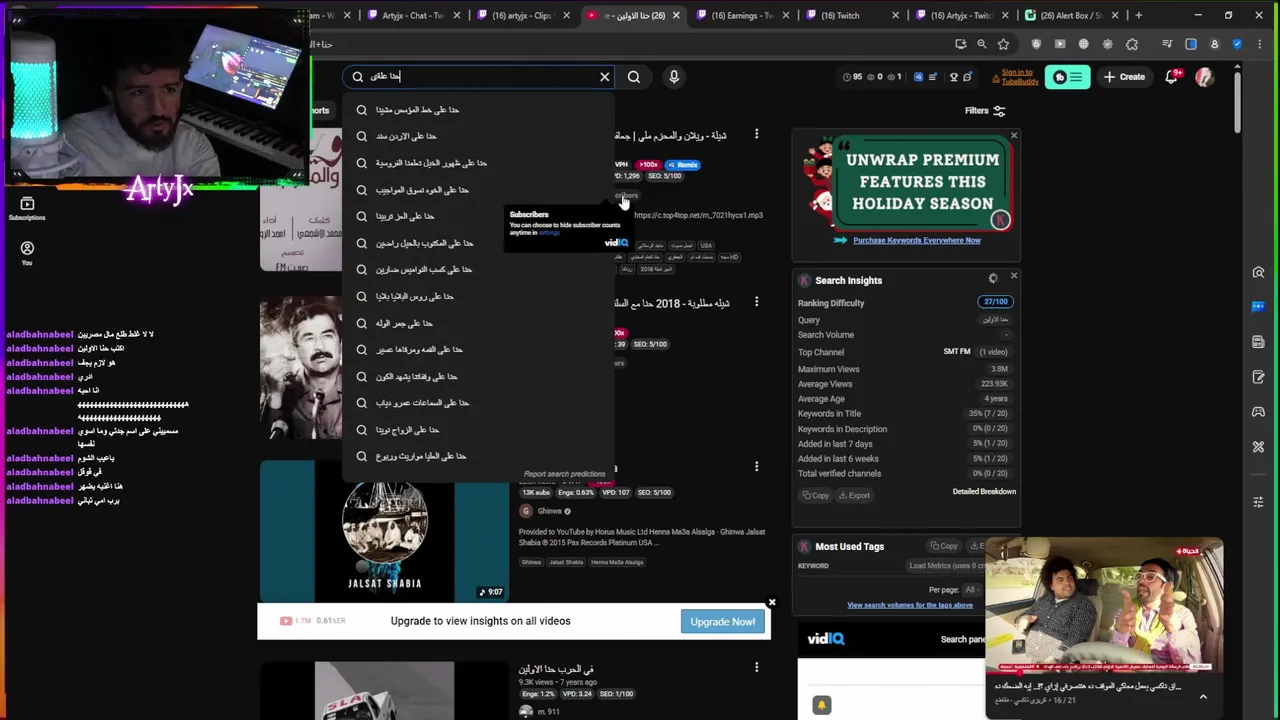This screenshot has height=720, width=1280.
Task: Open the m. 911 channel link
Action: click(548, 712)
